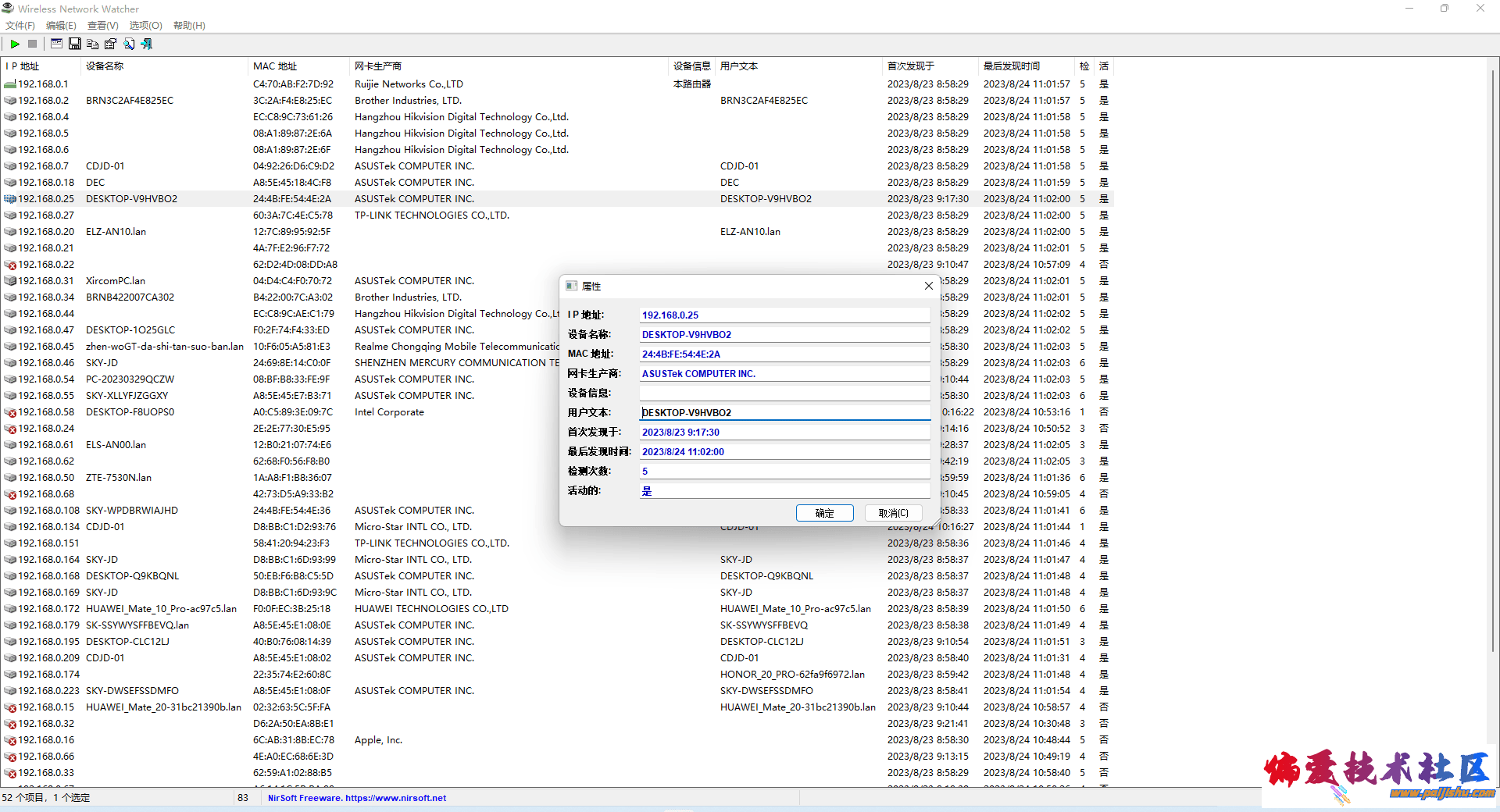1500x812 pixels.
Task: Click the gray Stop Scanning icon
Action: click(x=33, y=45)
